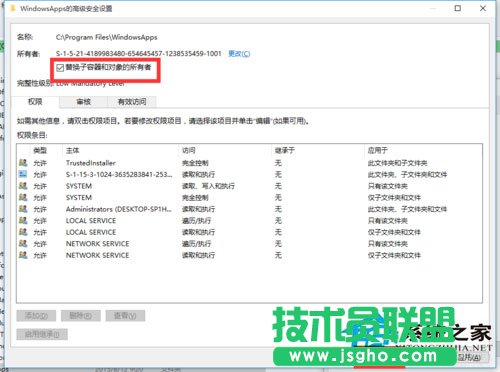Select SYSTEM entry applying to 只有该文件夹
The width and height of the screenshot is (500, 372).
(249, 186)
